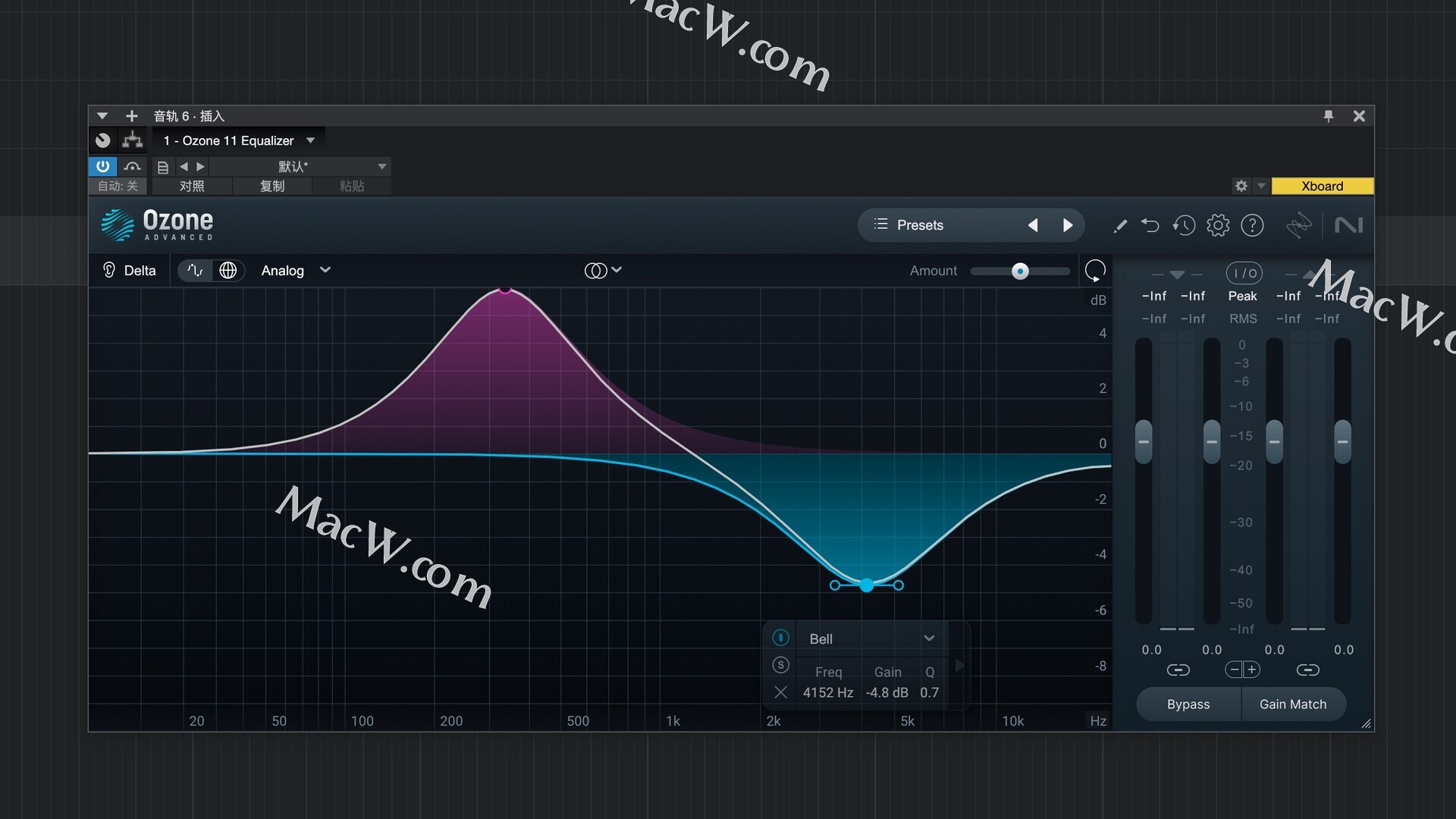Select the globe spectrum view toggle
The height and width of the screenshot is (819, 1456).
click(x=227, y=271)
